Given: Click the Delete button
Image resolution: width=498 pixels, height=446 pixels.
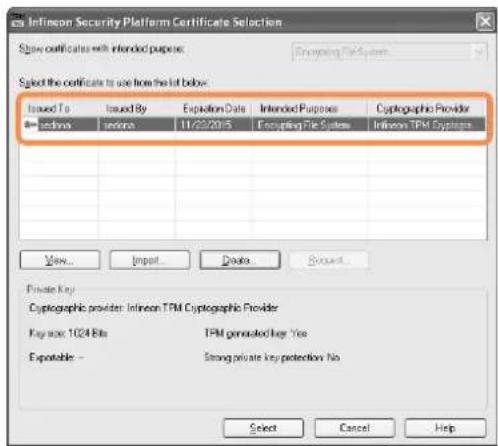Looking at the screenshot, I should [x=240, y=260].
